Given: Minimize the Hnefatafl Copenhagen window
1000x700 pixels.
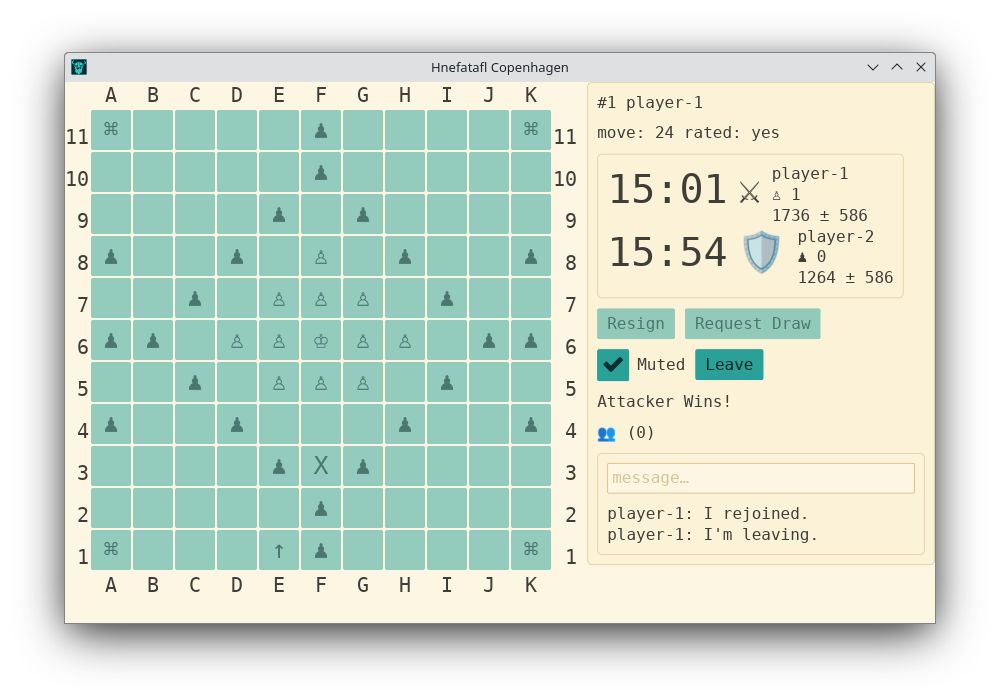Looking at the screenshot, I should coord(873,67).
